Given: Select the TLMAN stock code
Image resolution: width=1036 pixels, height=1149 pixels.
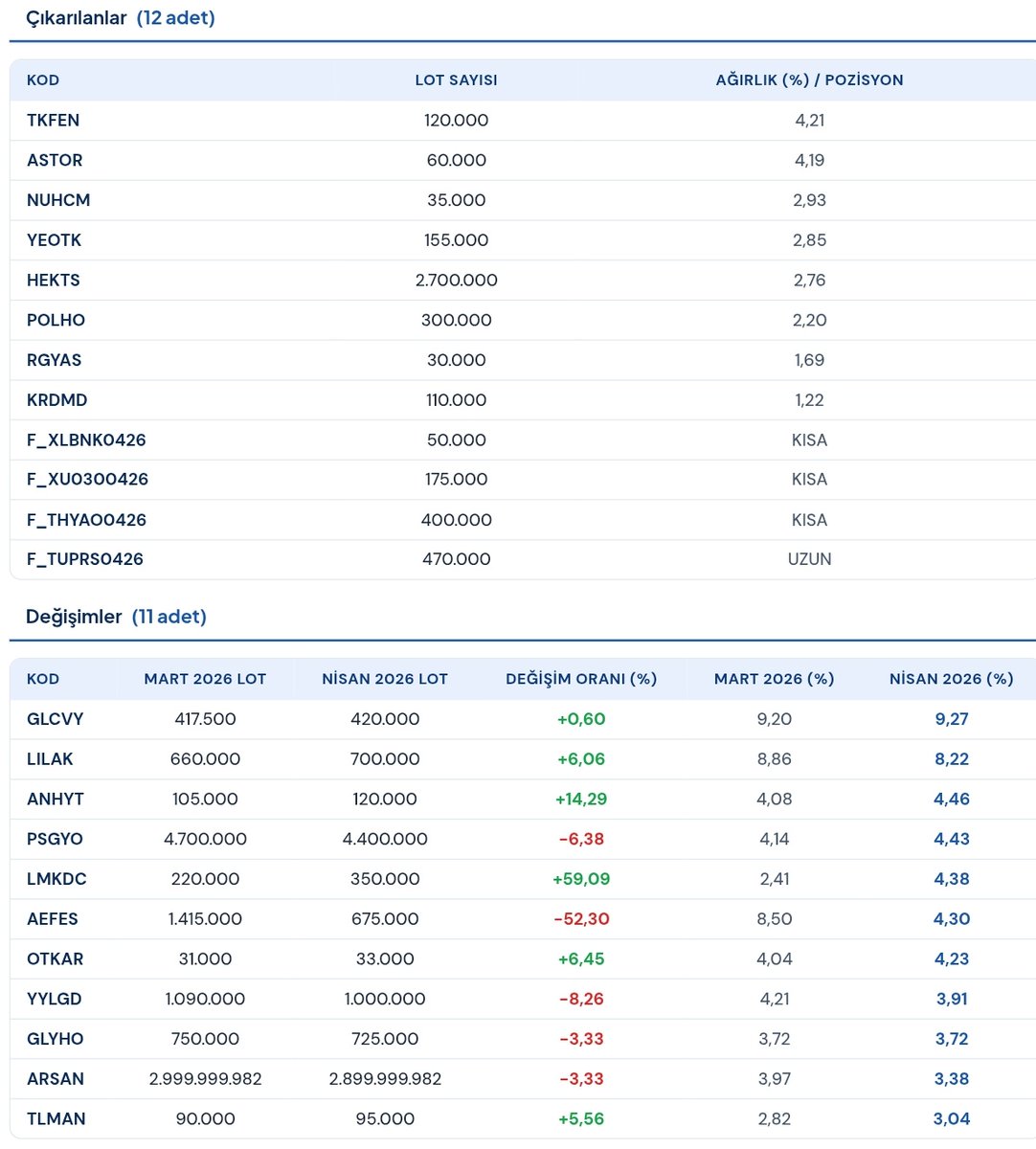Looking at the screenshot, I should 56,1118.
